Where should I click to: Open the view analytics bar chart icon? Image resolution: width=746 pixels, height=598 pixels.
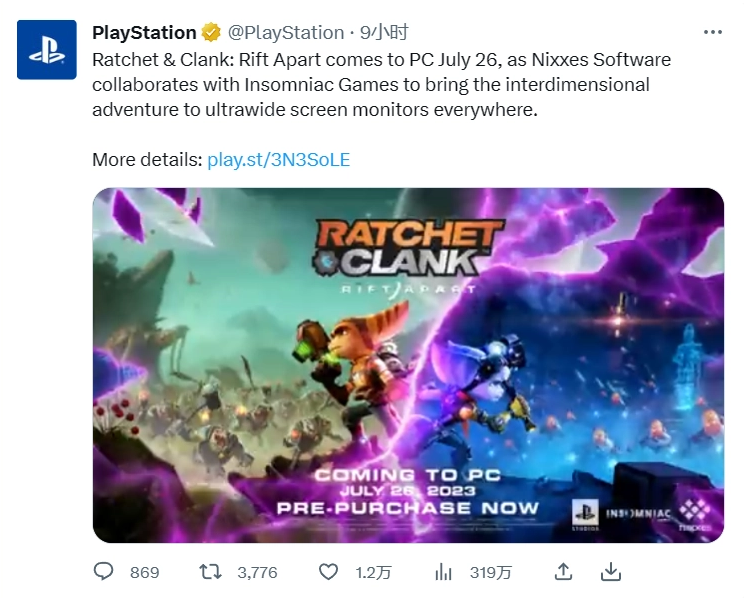443,572
